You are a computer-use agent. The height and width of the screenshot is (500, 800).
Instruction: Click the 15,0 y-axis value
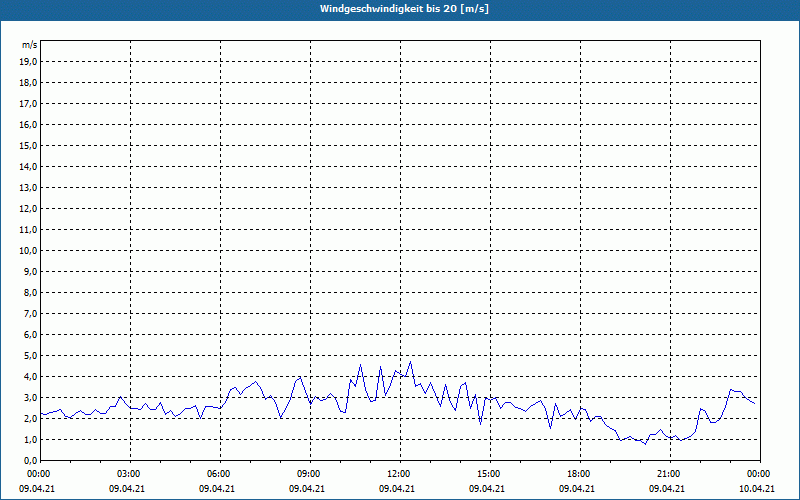29,145
